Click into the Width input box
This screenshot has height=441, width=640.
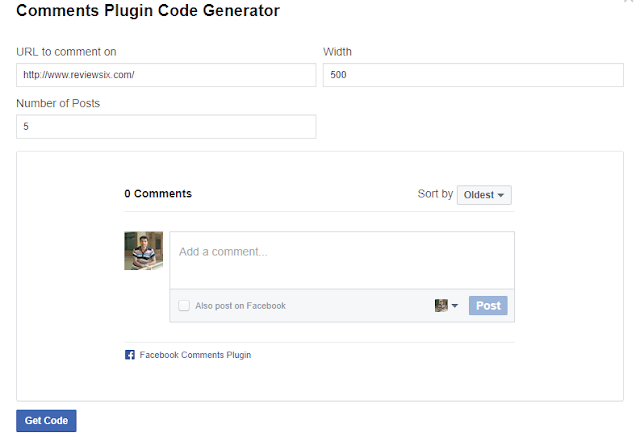[473, 75]
